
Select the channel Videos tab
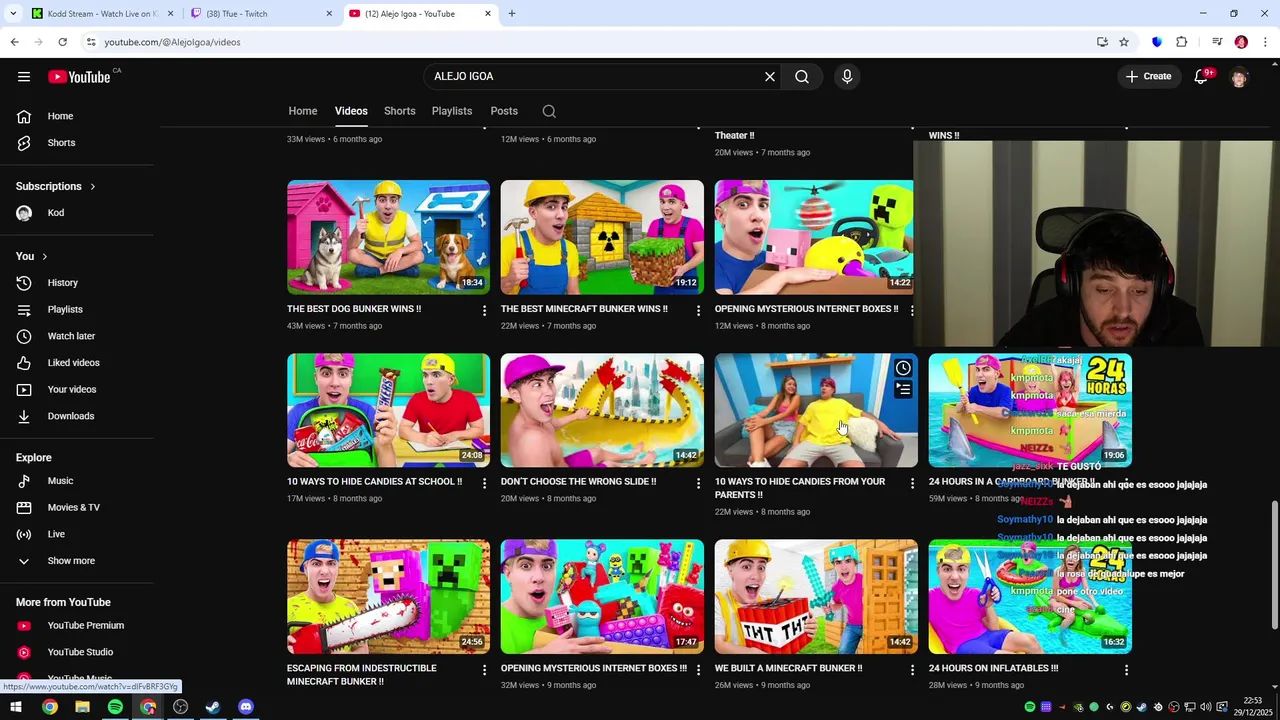[x=351, y=111]
